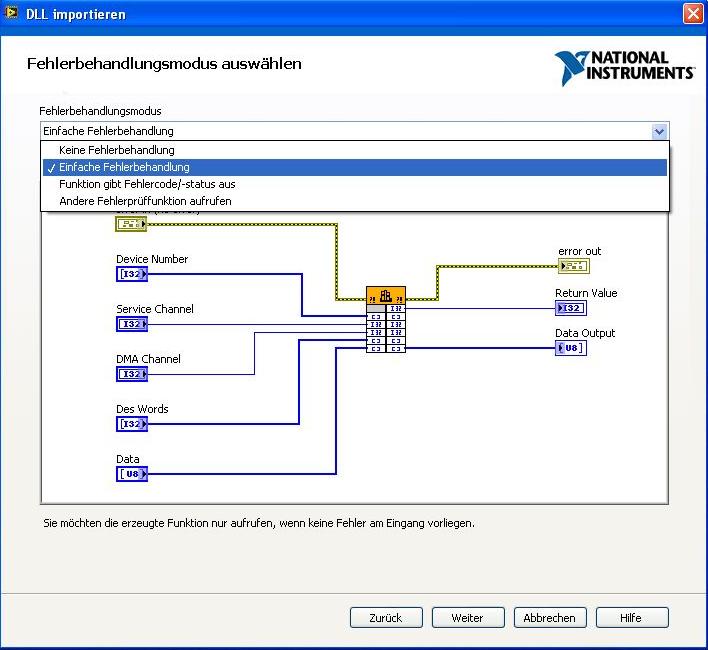708x650 pixels.
Task: Click the Des Words I32 terminal icon
Action: [131, 424]
